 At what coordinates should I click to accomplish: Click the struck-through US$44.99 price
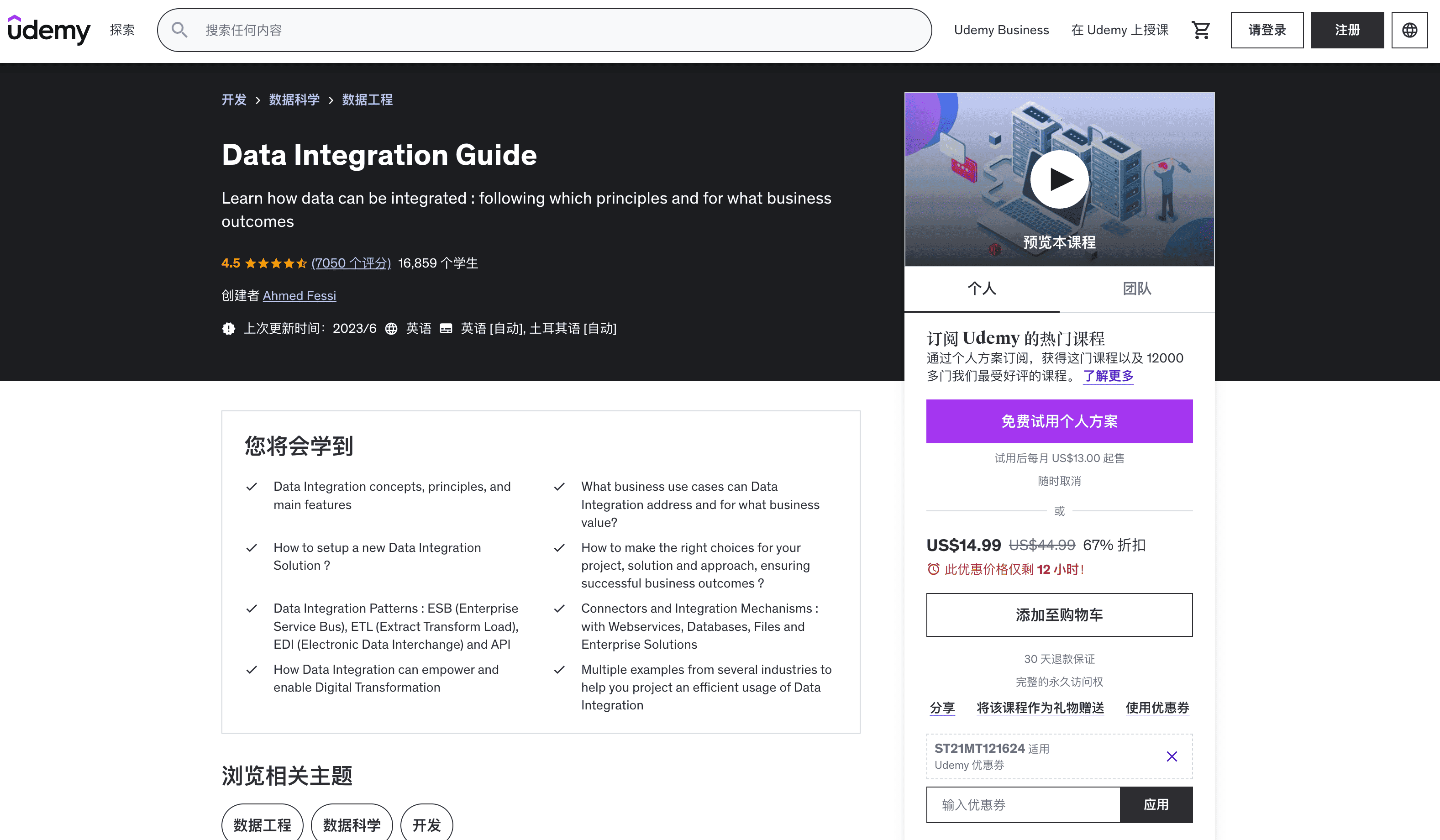(x=1042, y=545)
